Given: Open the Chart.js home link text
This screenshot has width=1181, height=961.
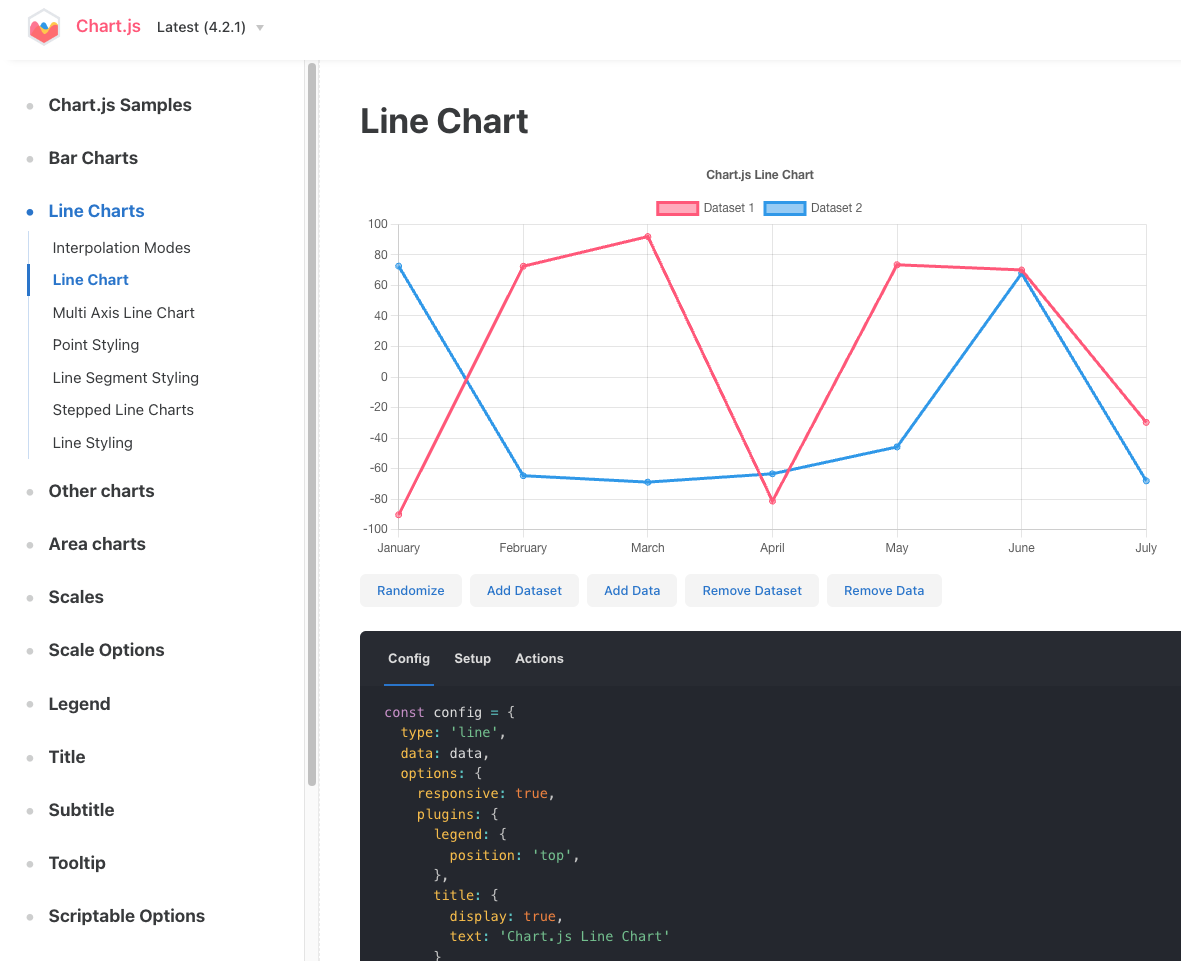Looking at the screenshot, I should [x=108, y=26].
